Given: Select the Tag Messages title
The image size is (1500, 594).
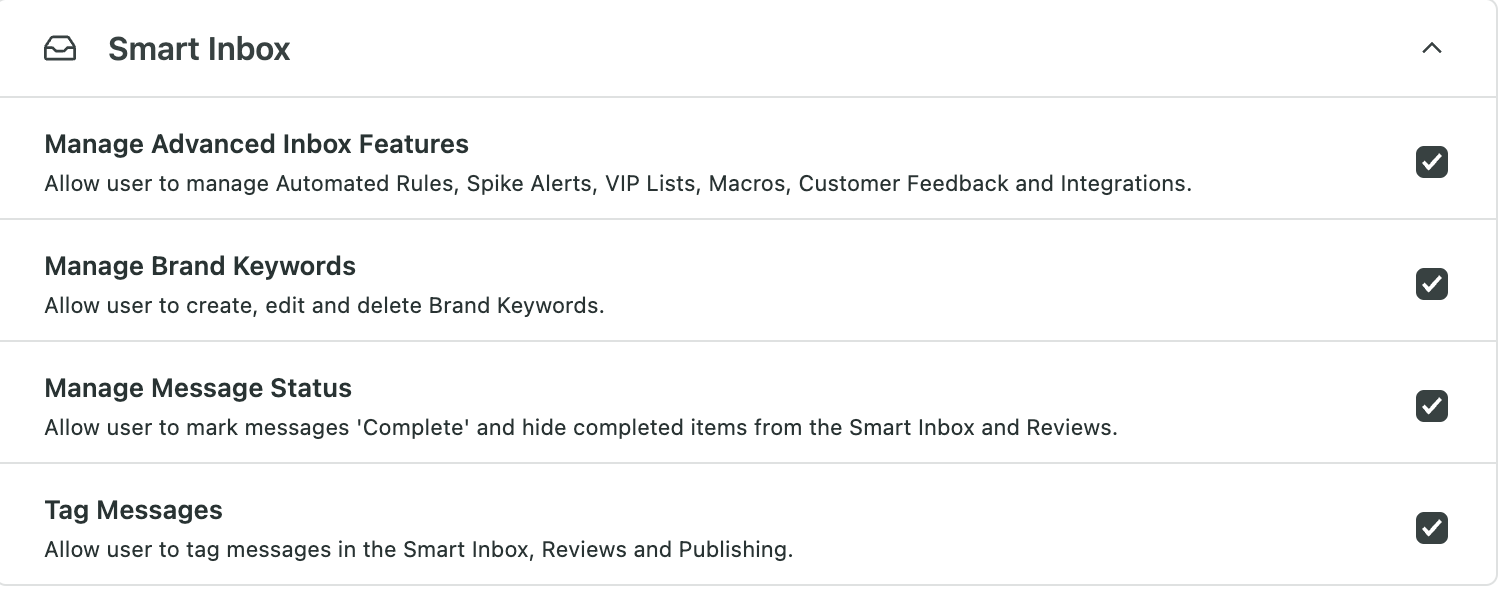Looking at the screenshot, I should click(134, 510).
